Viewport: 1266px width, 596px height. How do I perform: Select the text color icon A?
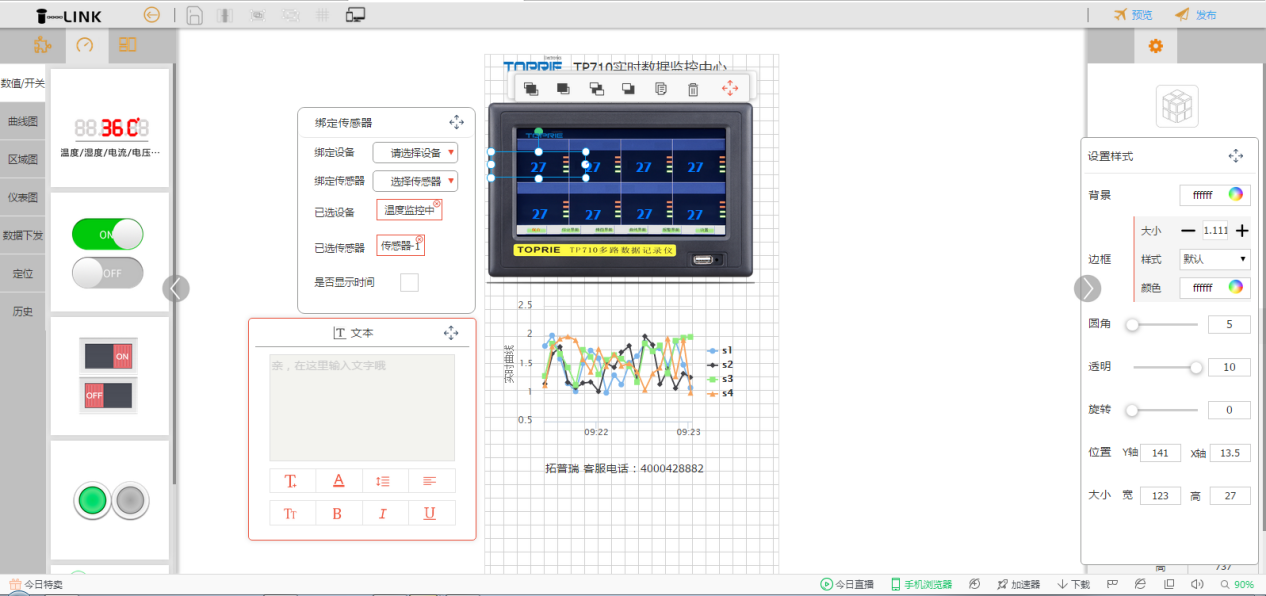coord(338,480)
